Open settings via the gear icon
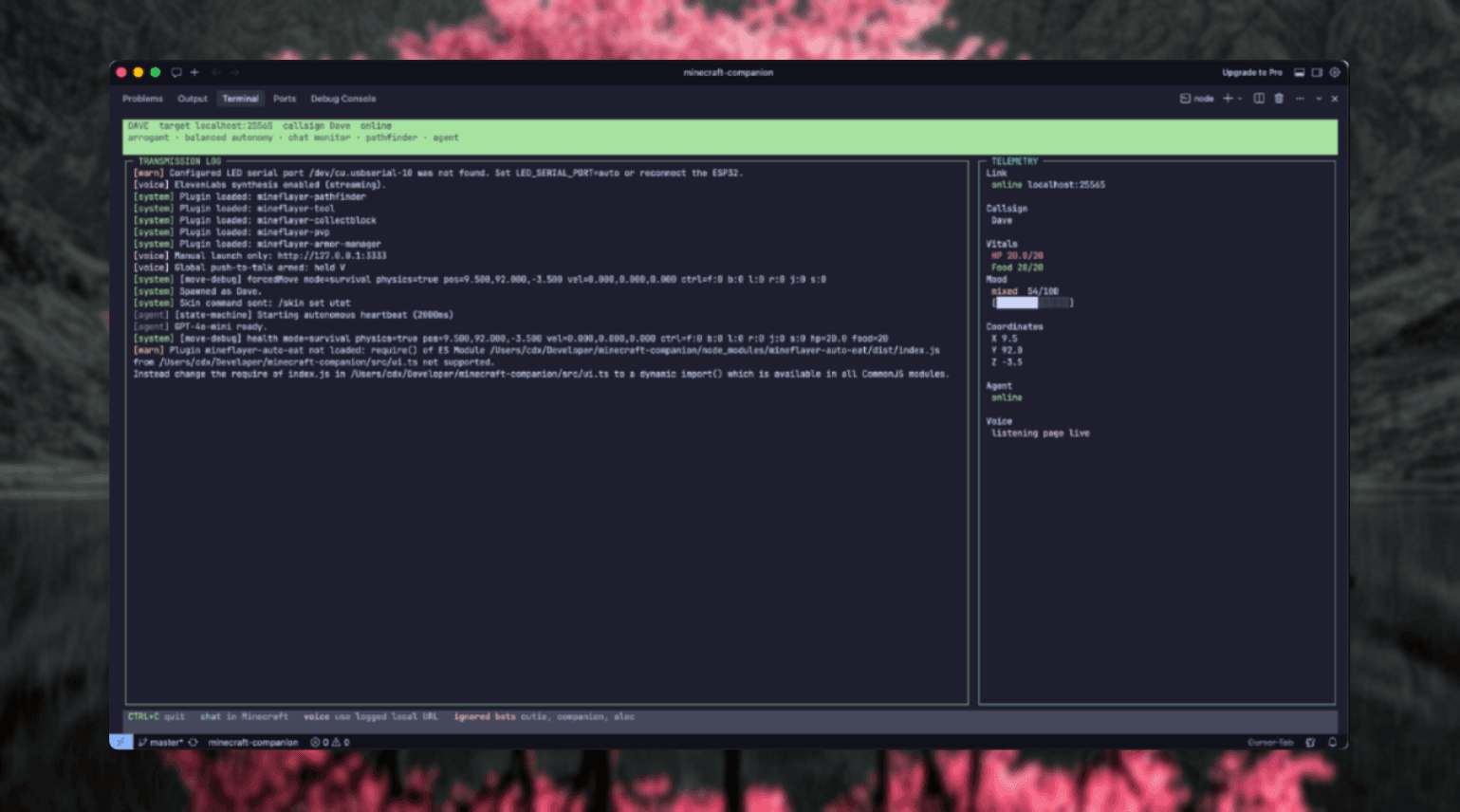This screenshot has width=1460, height=812. point(1335,72)
